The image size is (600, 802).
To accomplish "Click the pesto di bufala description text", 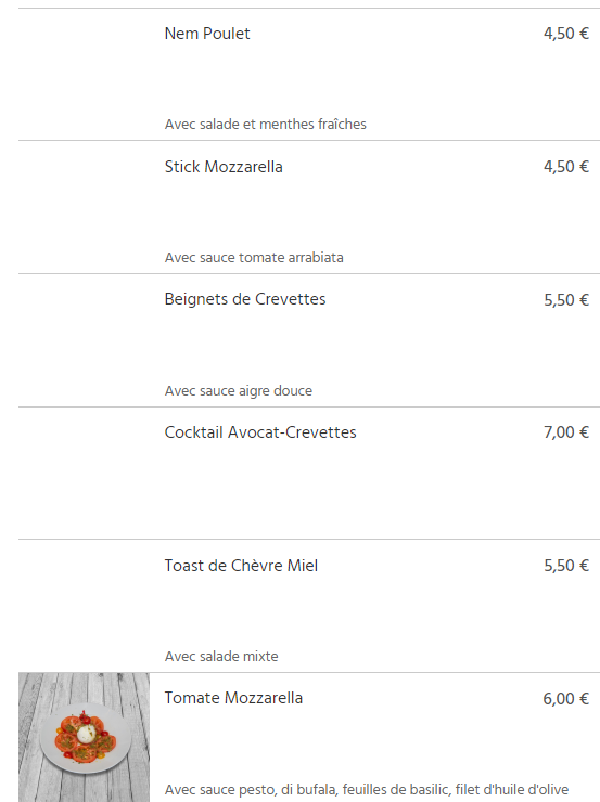I will click(x=367, y=790).
